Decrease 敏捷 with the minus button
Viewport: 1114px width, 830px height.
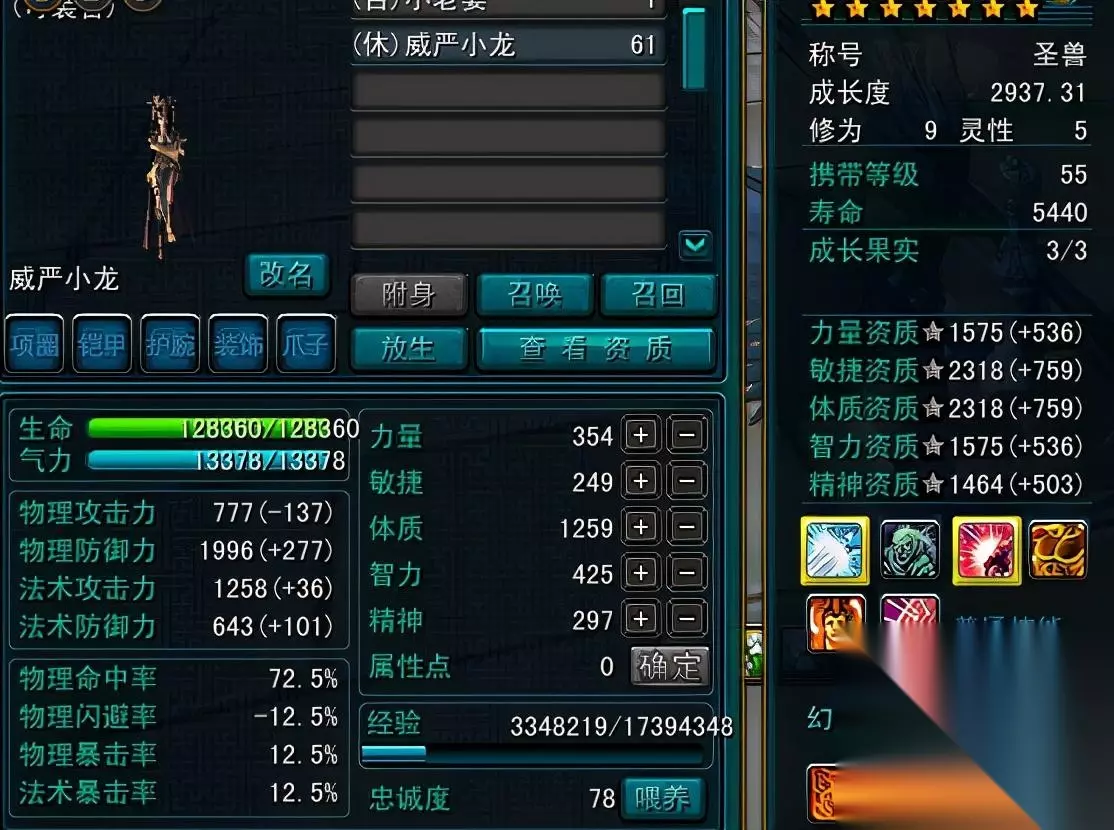(686, 481)
